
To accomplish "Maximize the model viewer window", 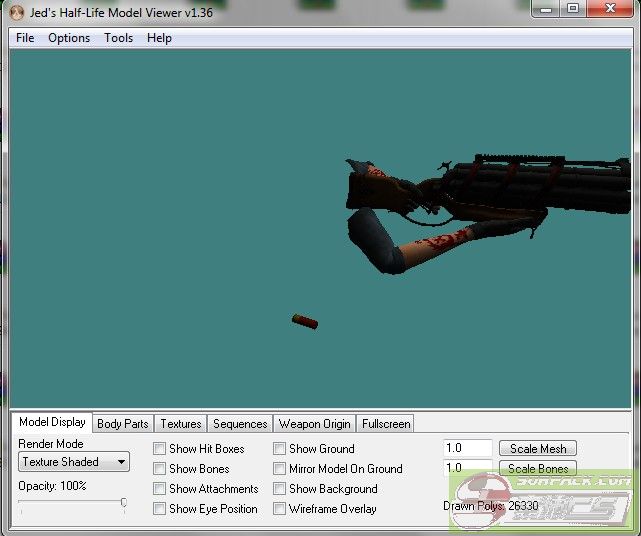I will click(x=573, y=9).
